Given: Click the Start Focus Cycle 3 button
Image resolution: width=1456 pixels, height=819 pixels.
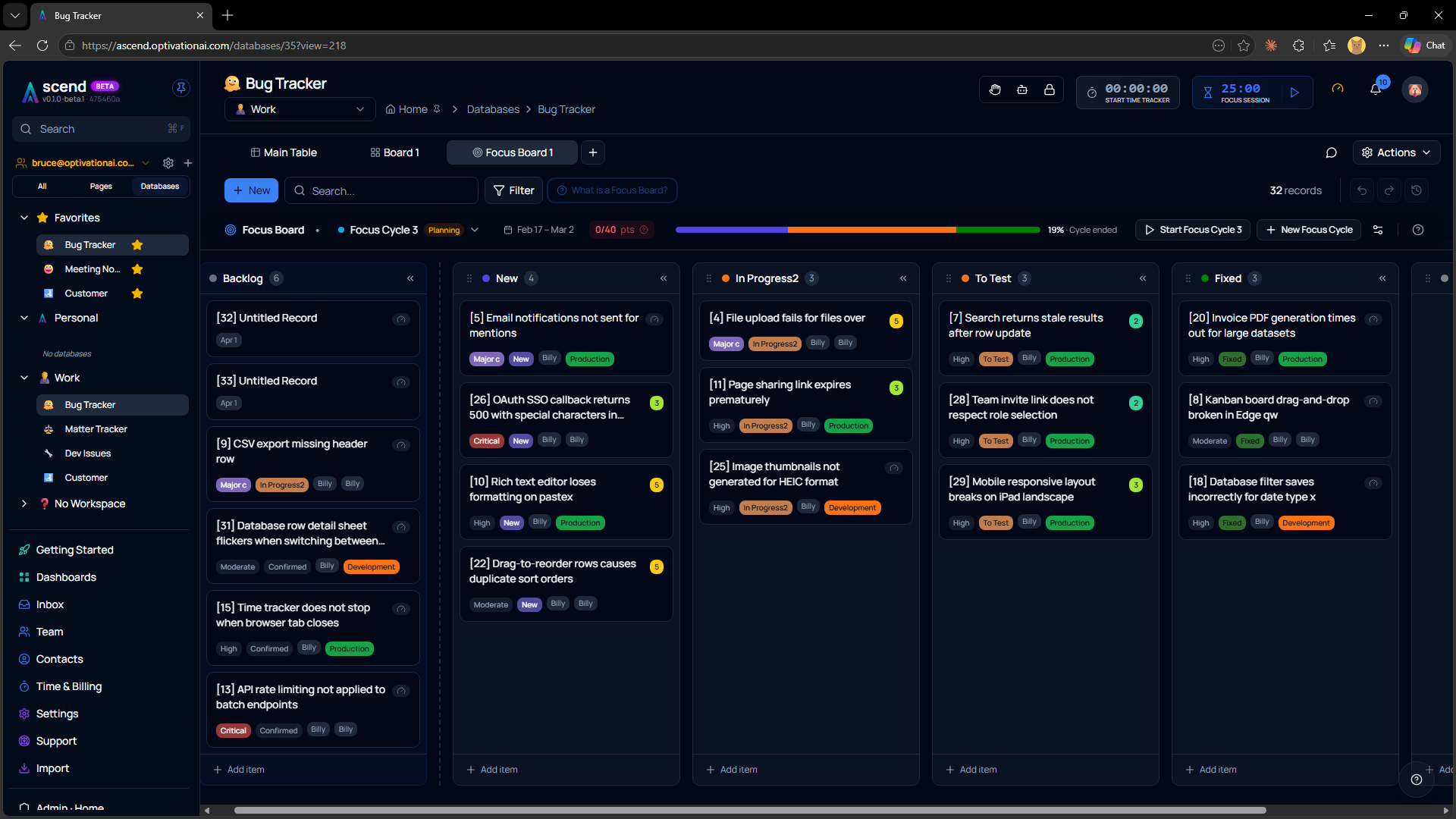Looking at the screenshot, I should (1194, 230).
